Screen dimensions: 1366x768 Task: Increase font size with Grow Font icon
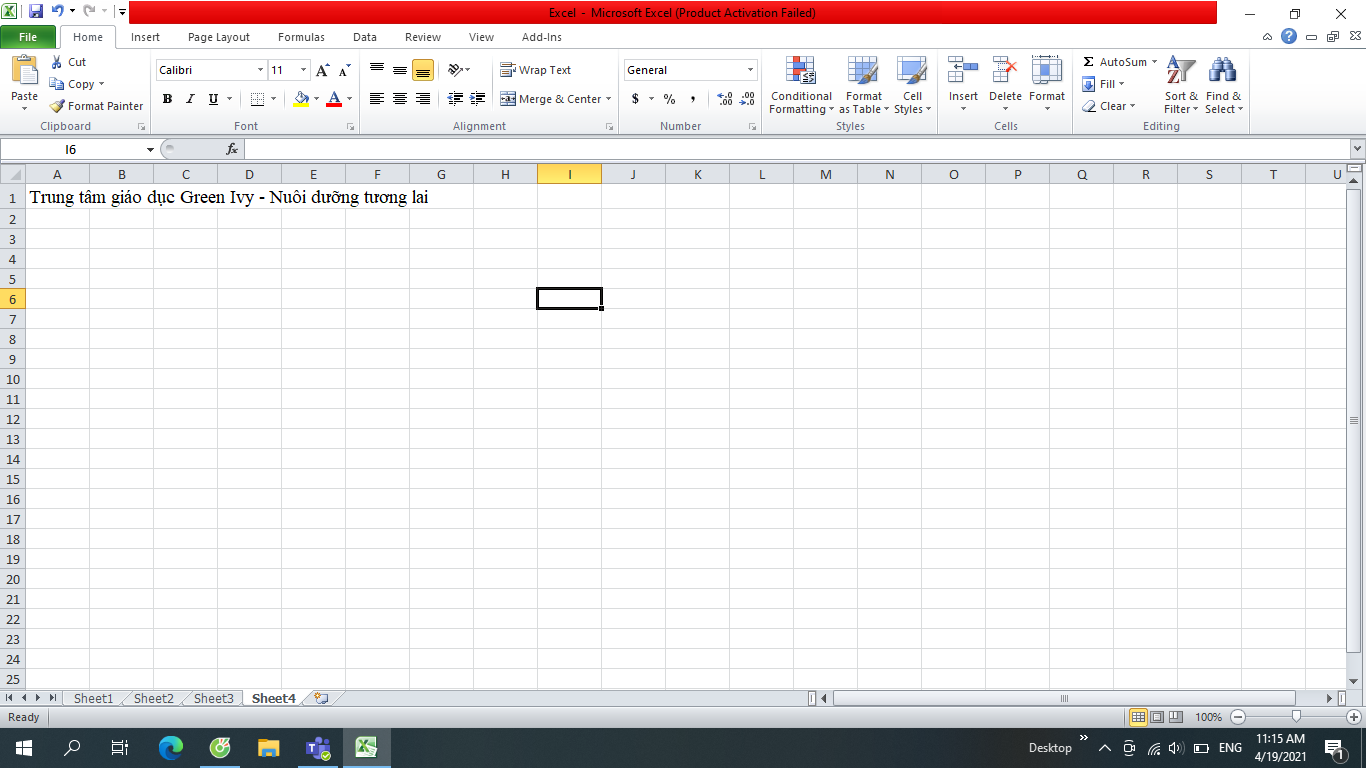(x=322, y=70)
